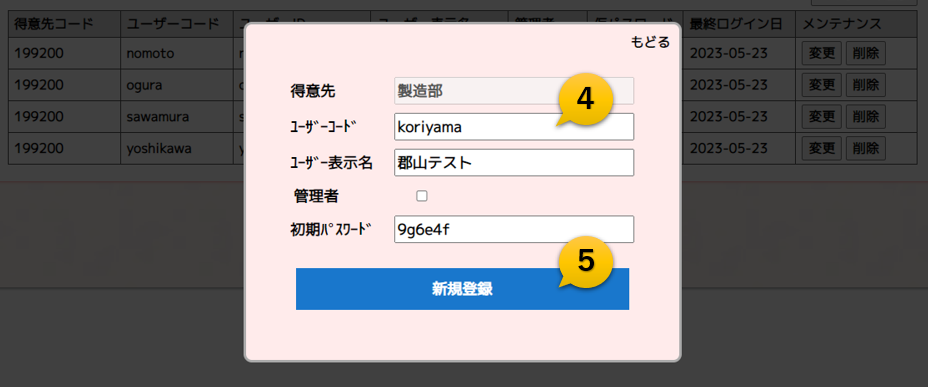This screenshot has height=387, width=928.
Task: Click 変更 button in nomoto row
Action: point(821,53)
